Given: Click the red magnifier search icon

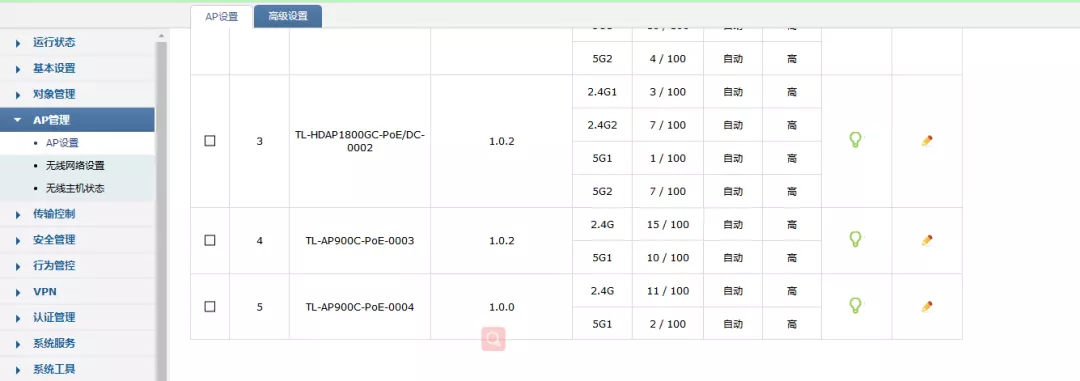Looking at the screenshot, I should tap(493, 338).
